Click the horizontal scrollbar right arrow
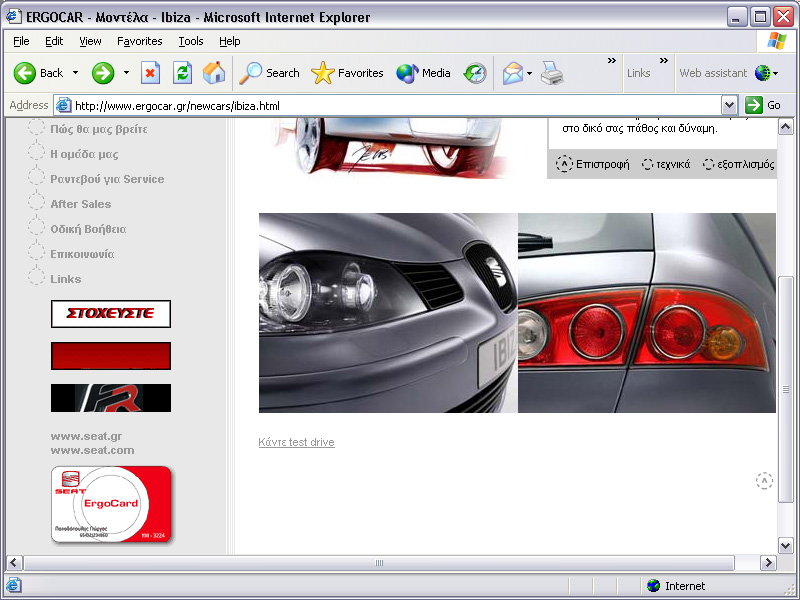Viewport: 800px width, 600px height. pyautogui.click(x=768, y=563)
